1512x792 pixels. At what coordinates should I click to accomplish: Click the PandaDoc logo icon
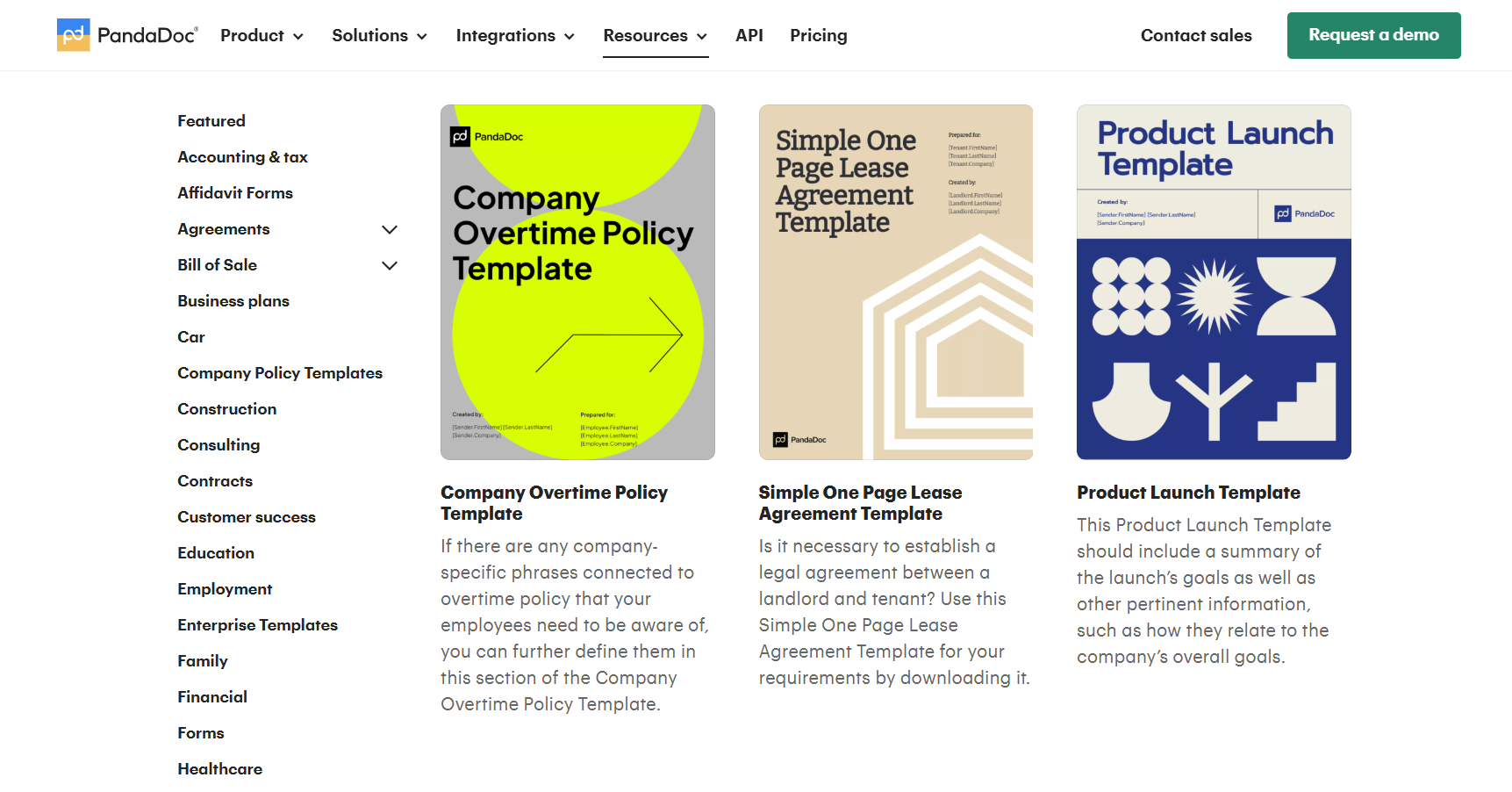click(x=74, y=35)
